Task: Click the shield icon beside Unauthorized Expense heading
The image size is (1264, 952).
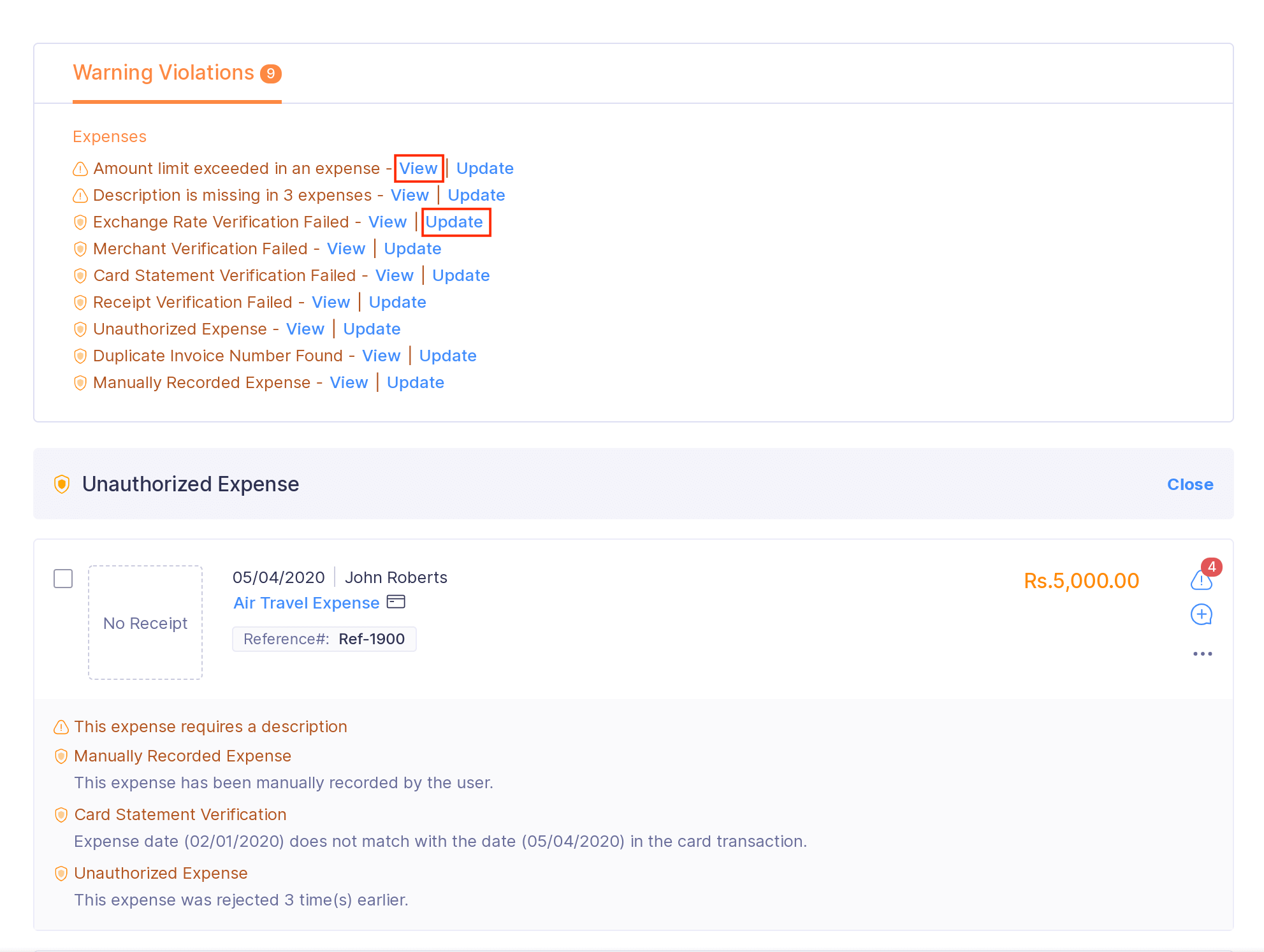Action: (62, 484)
